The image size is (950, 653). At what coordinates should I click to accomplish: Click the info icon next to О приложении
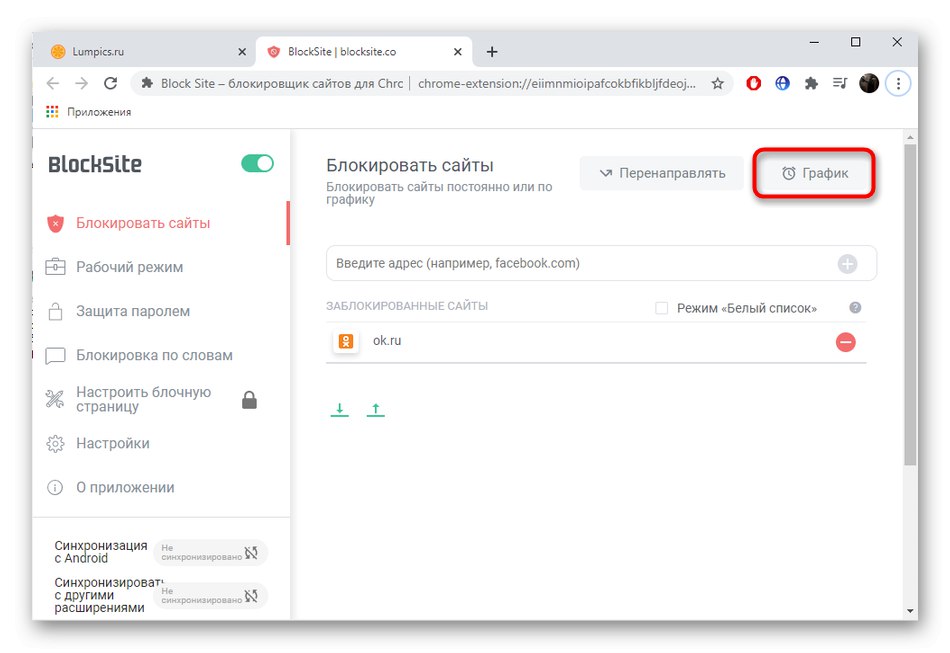pos(55,487)
